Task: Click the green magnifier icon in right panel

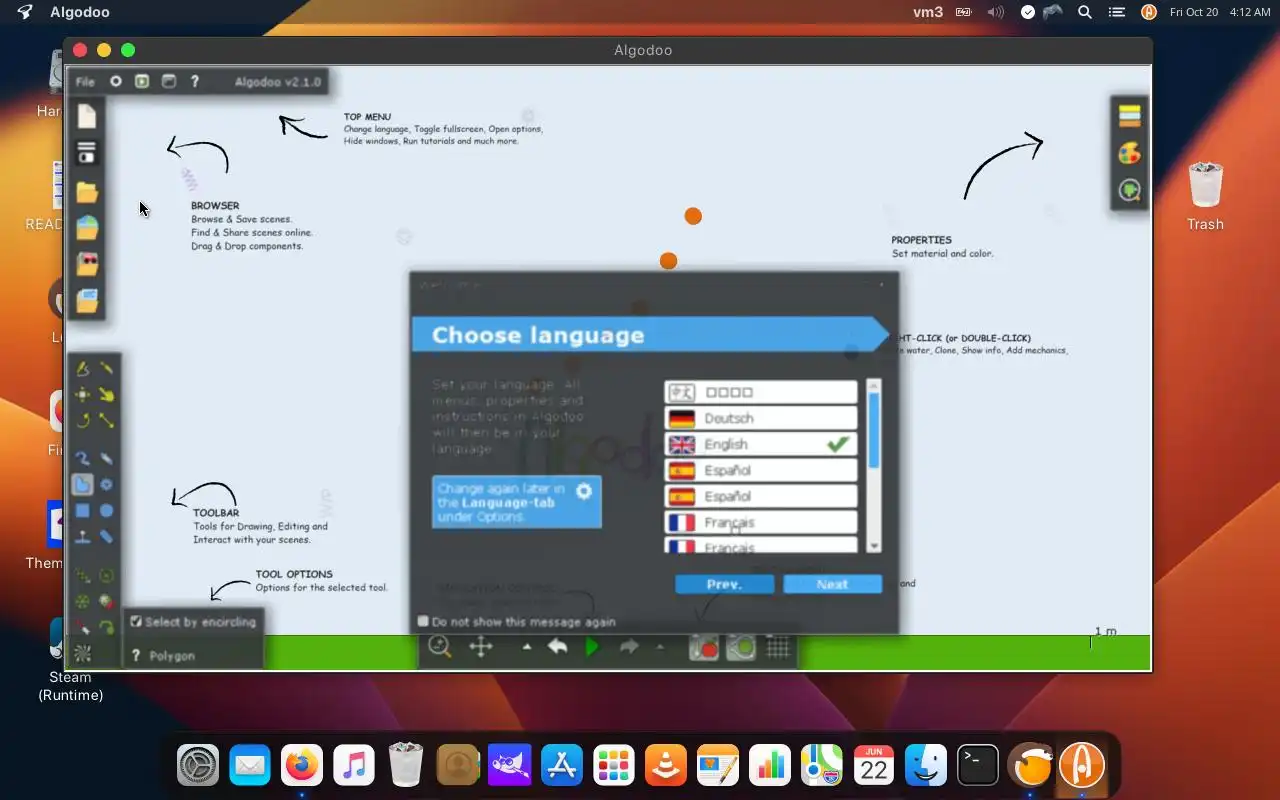Action: coord(1129,190)
